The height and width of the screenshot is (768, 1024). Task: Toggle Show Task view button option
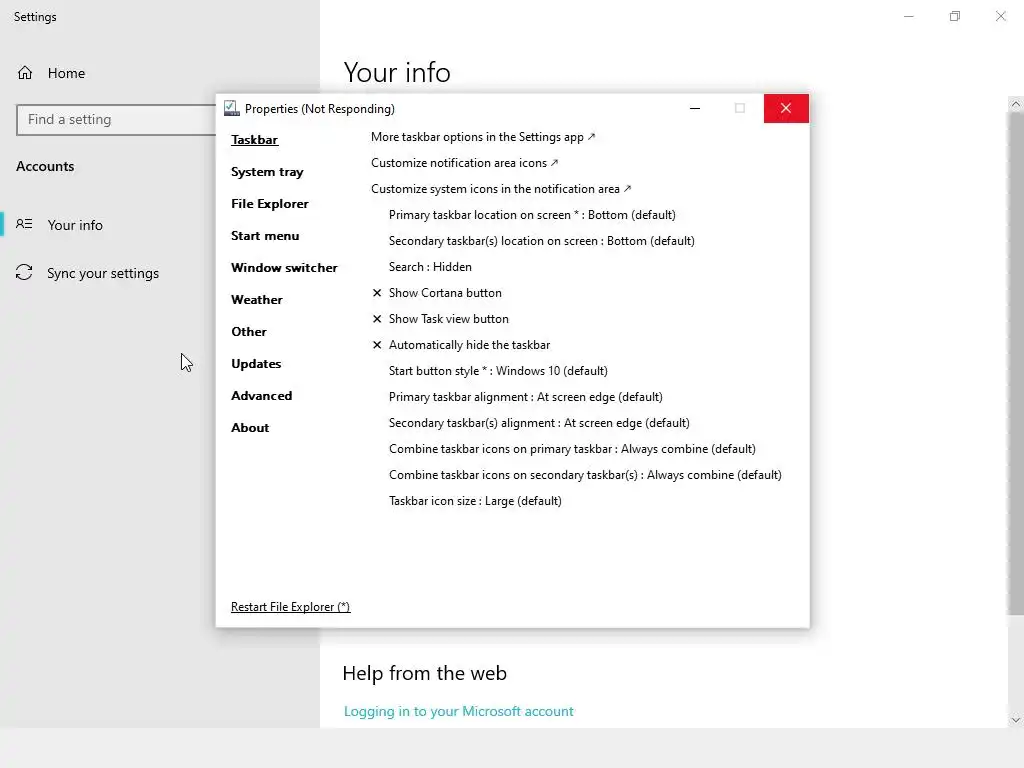tap(440, 319)
